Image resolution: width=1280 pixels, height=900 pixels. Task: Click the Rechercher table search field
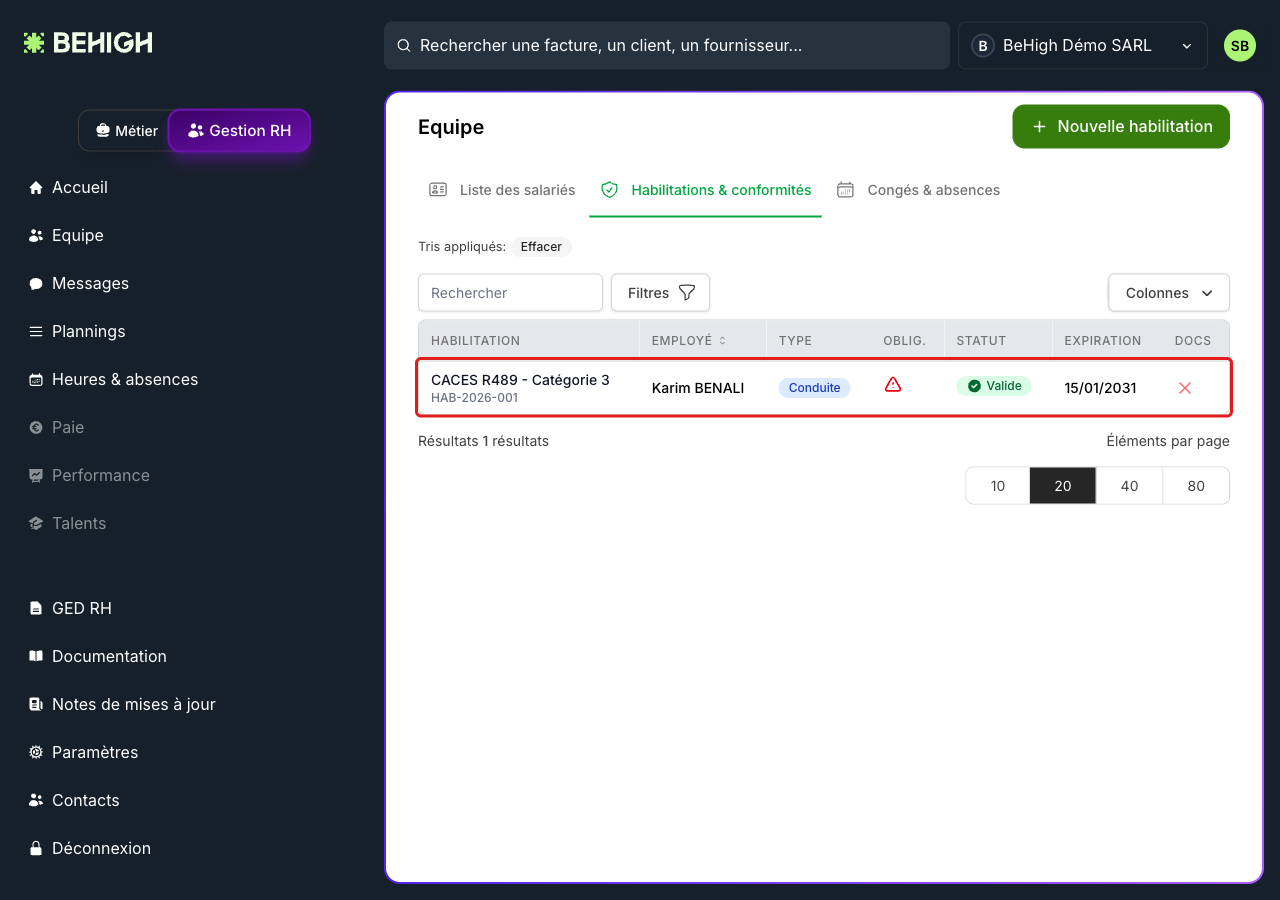(x=510, y=293)
